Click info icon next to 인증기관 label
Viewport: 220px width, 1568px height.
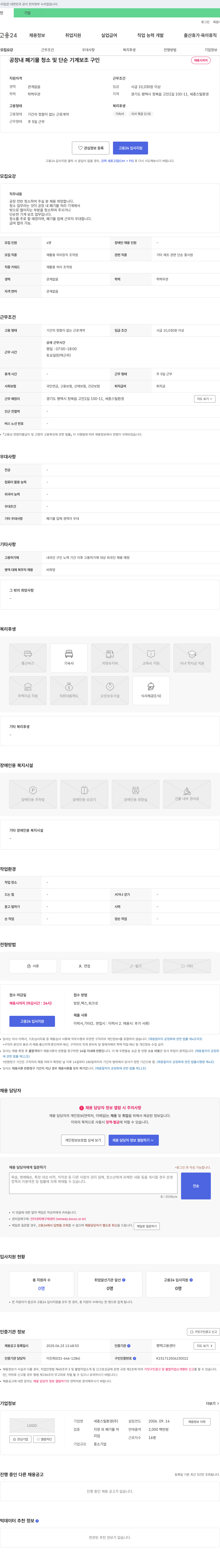click(x=129, y=1346)
